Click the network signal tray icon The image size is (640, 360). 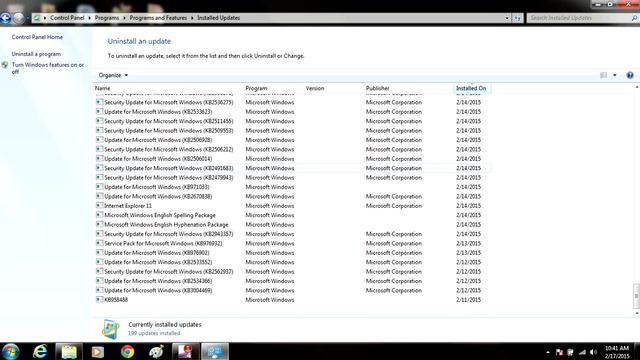582,352
